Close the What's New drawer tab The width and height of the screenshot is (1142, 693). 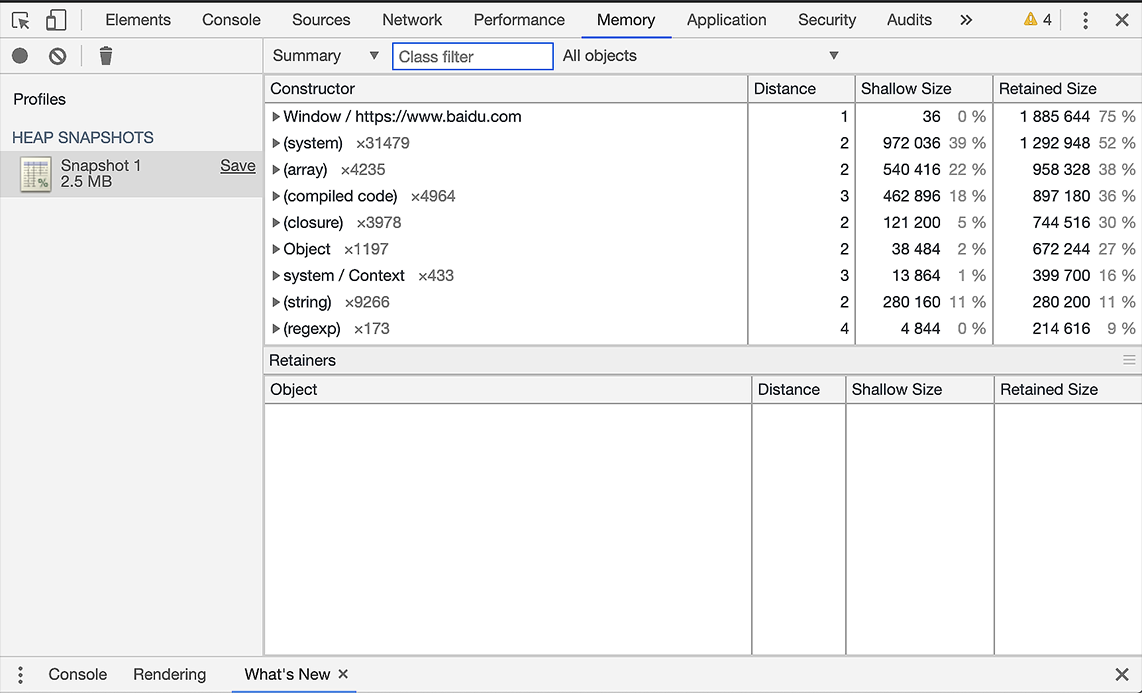343,674
